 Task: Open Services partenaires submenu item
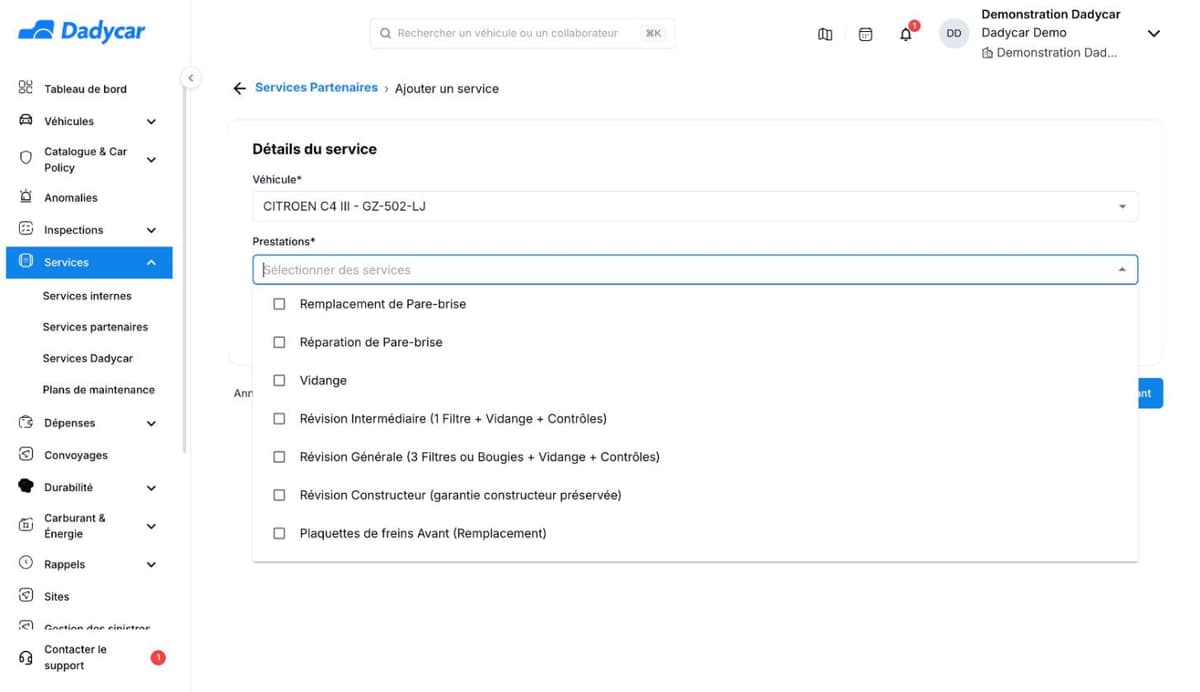(95, 327)
